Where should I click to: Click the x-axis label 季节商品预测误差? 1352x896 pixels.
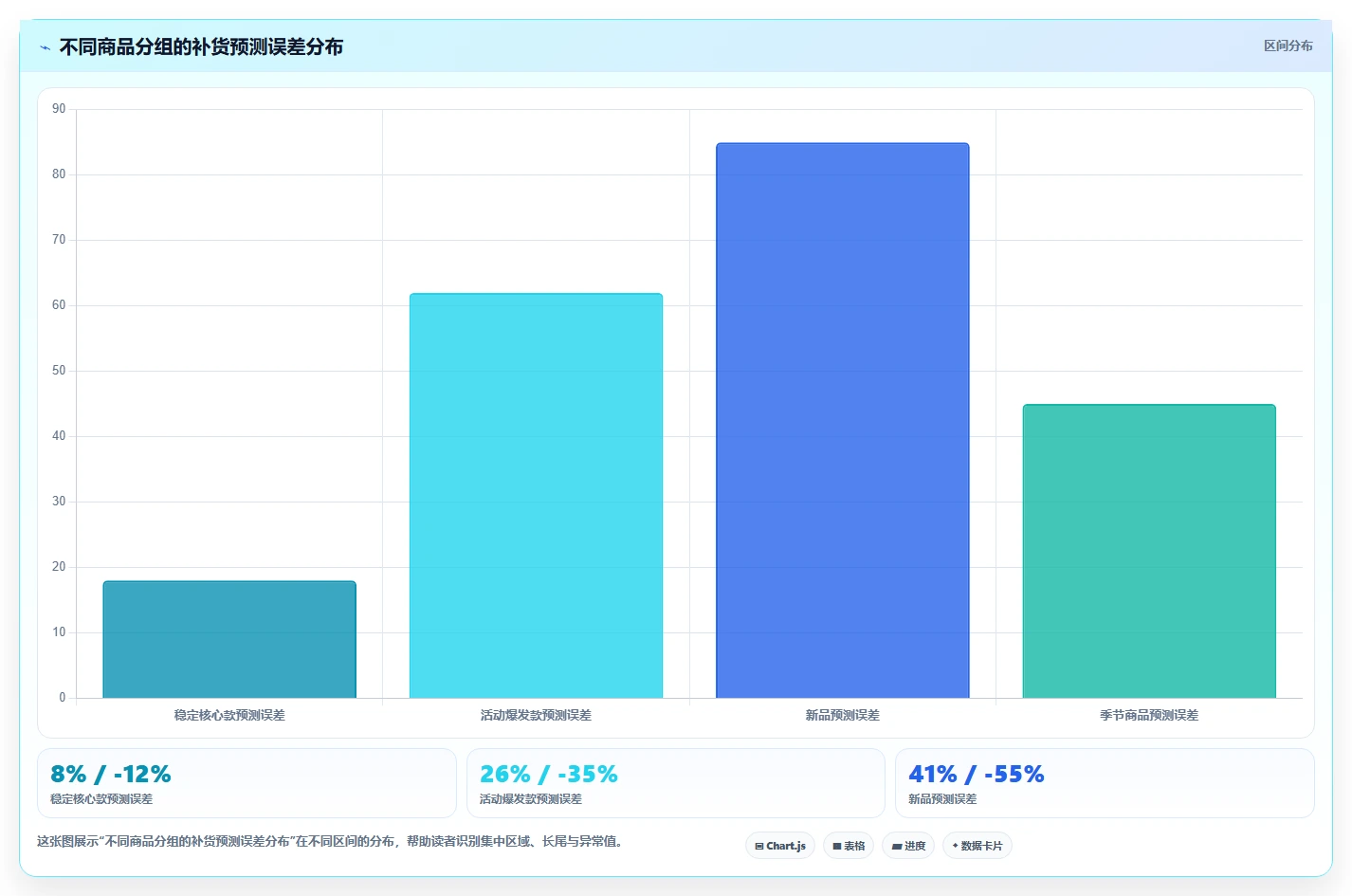pyautogui.click(x=1149, y=715)
